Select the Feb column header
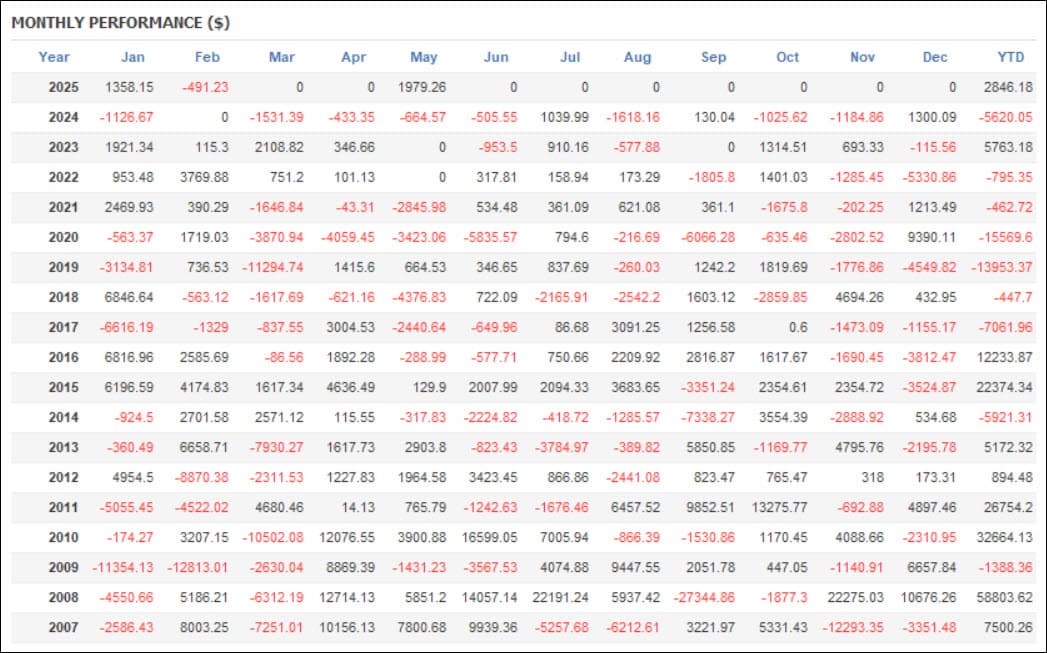1047x653 pixels. pyautogui.click(x=207, y=57)
